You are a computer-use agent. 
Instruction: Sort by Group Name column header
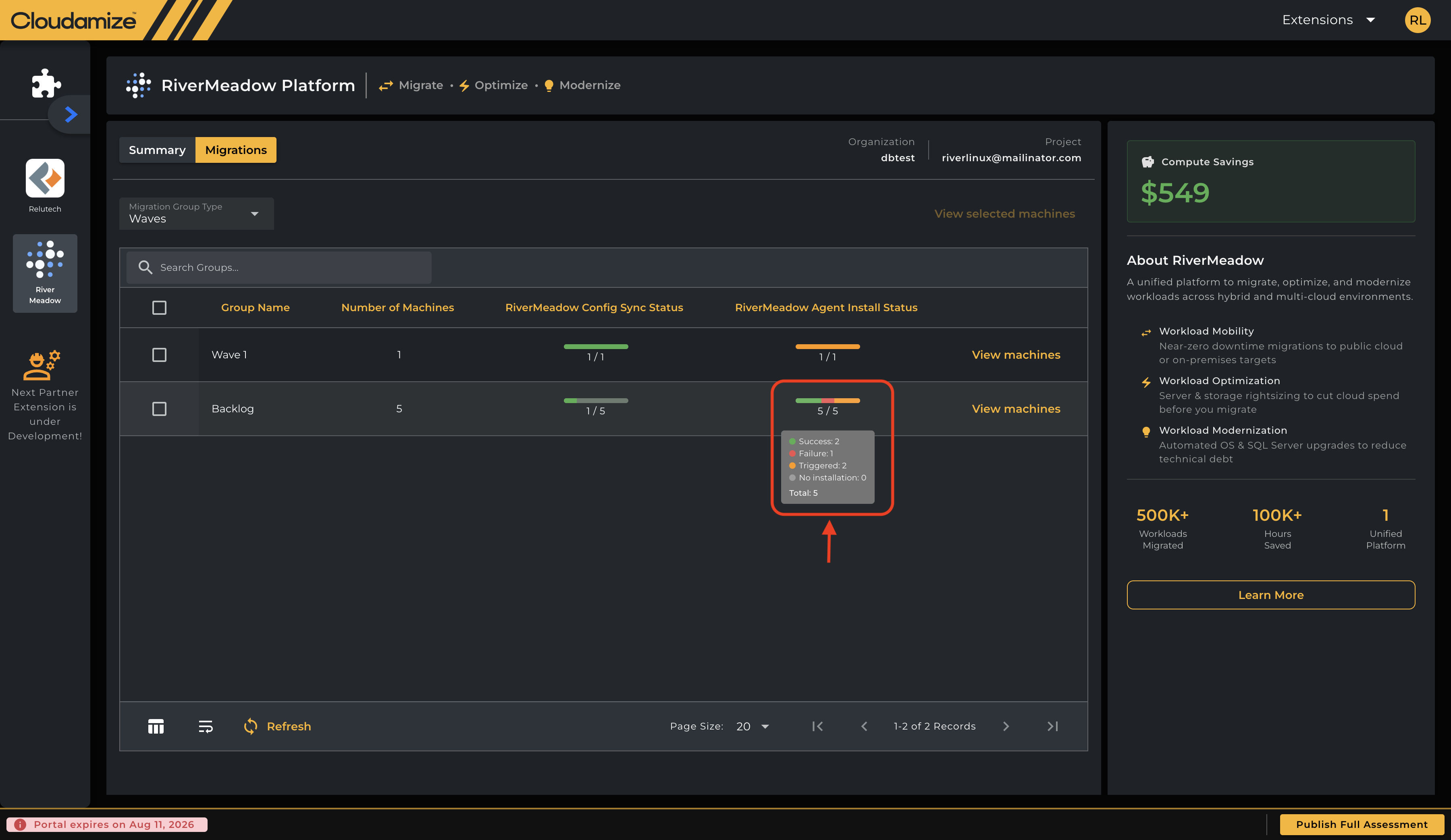[255, 308]
